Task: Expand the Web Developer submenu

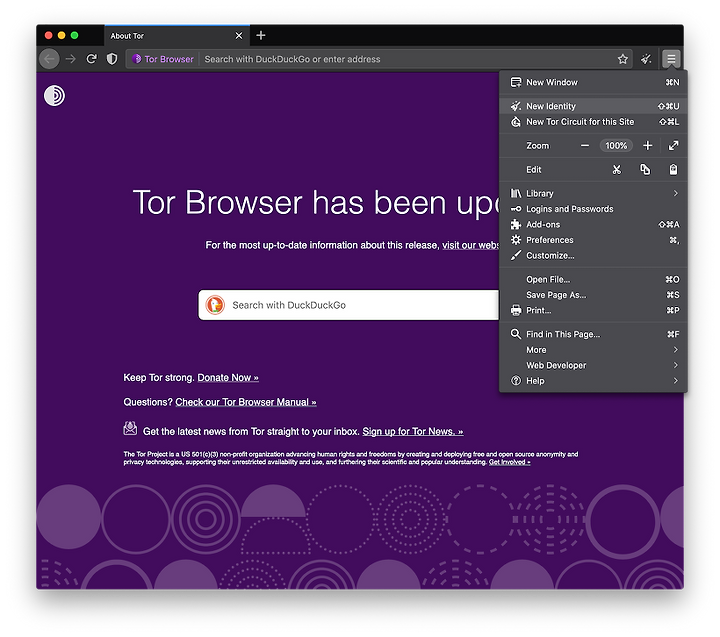Action: 593,366
